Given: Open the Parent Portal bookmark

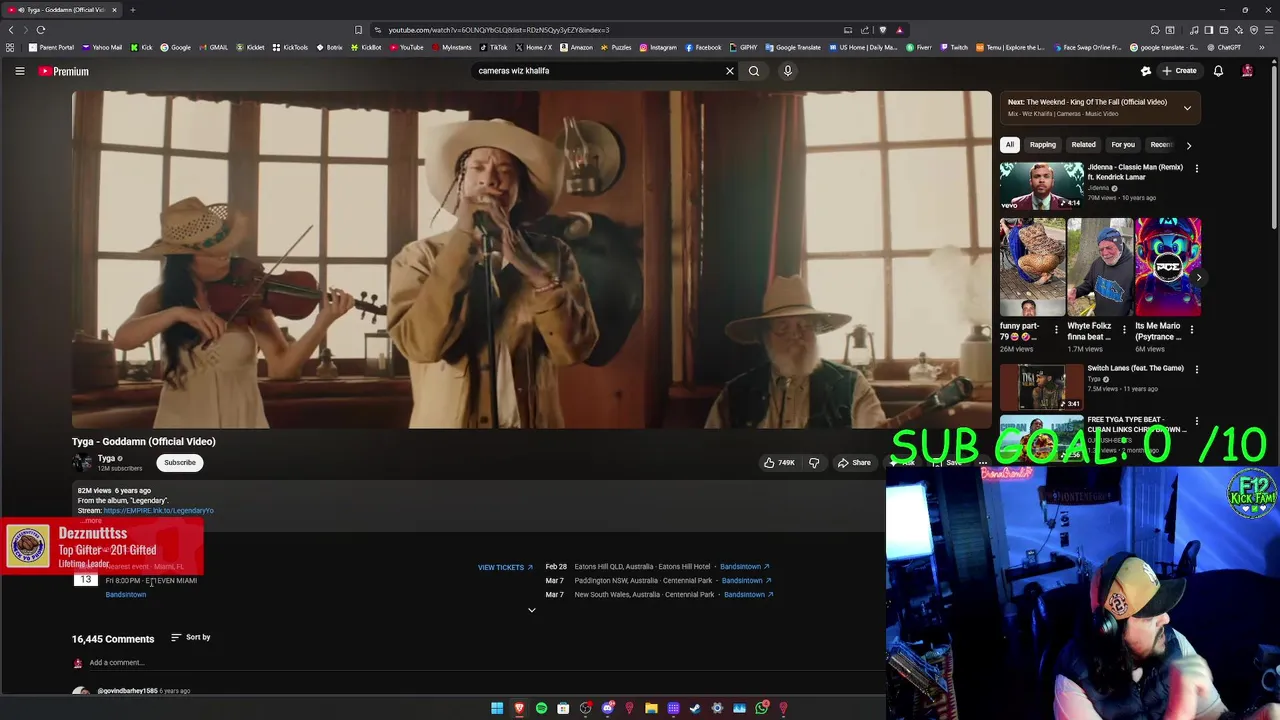Looking at the screenshot, I should pos(52,47).
